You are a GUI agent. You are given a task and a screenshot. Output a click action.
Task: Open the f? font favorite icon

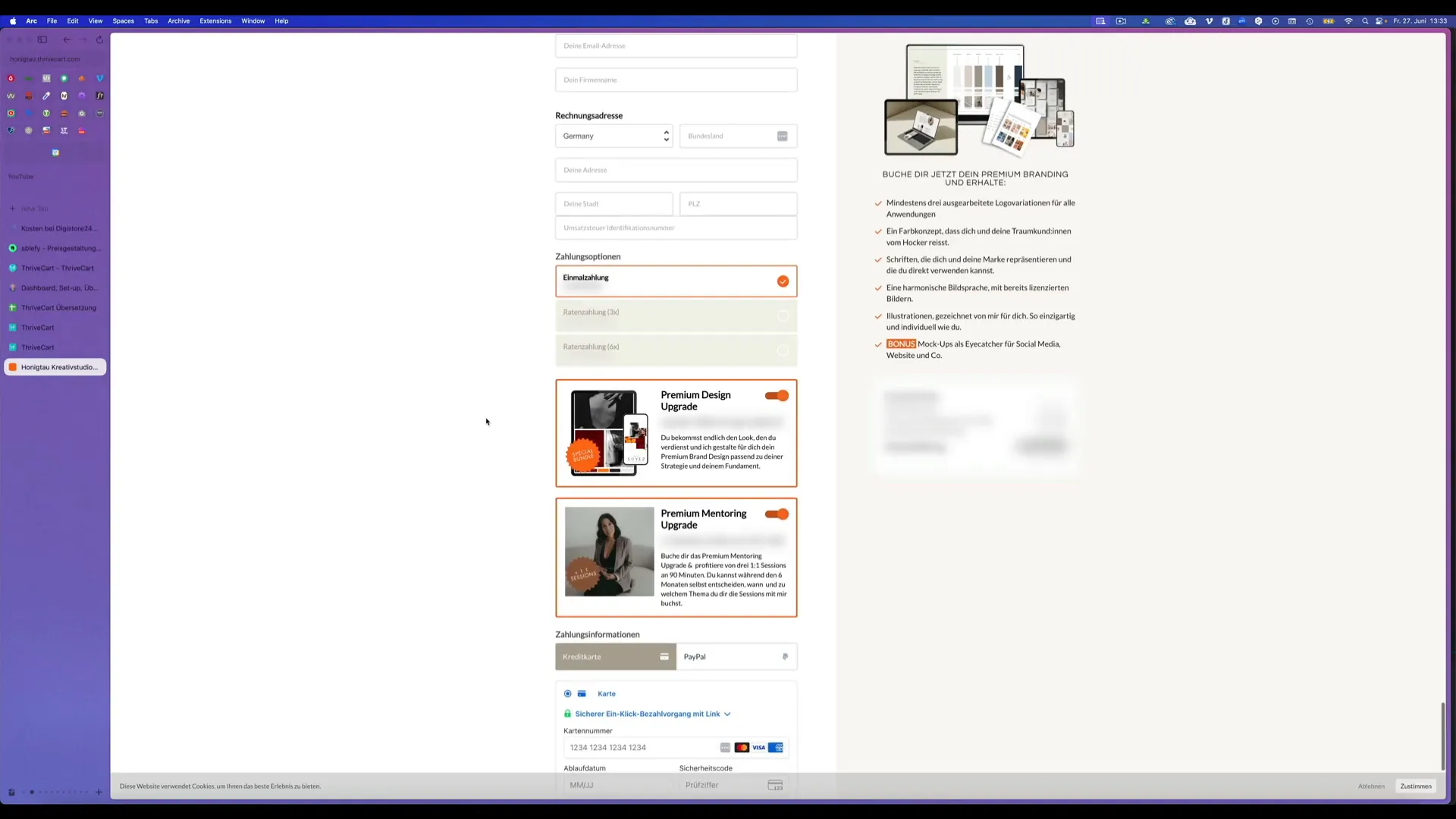pyautogui.click(x=99, y=96)
